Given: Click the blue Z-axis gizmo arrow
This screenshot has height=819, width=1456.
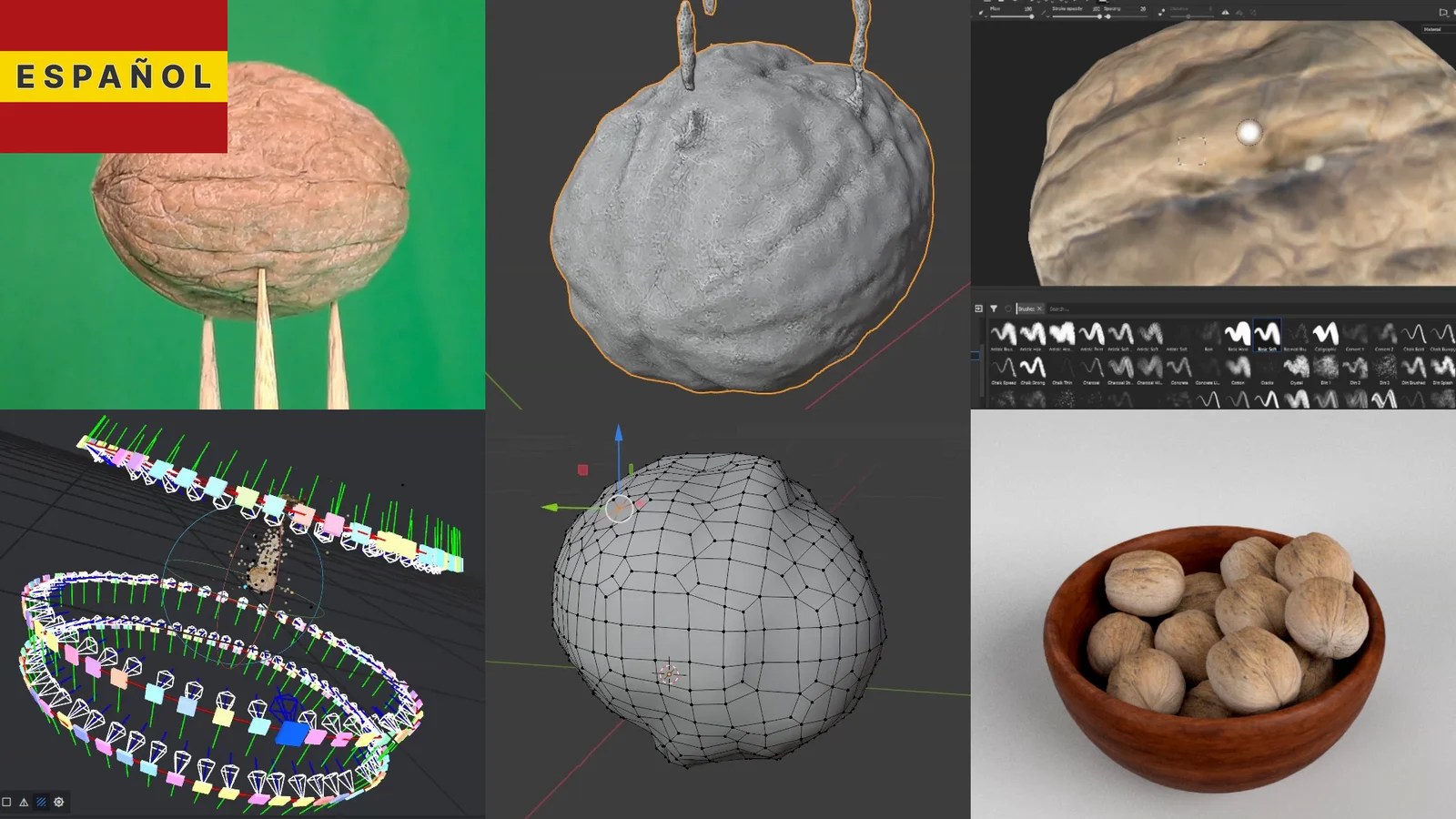Looking at the screenshot, I should click(x=619, y=433).
